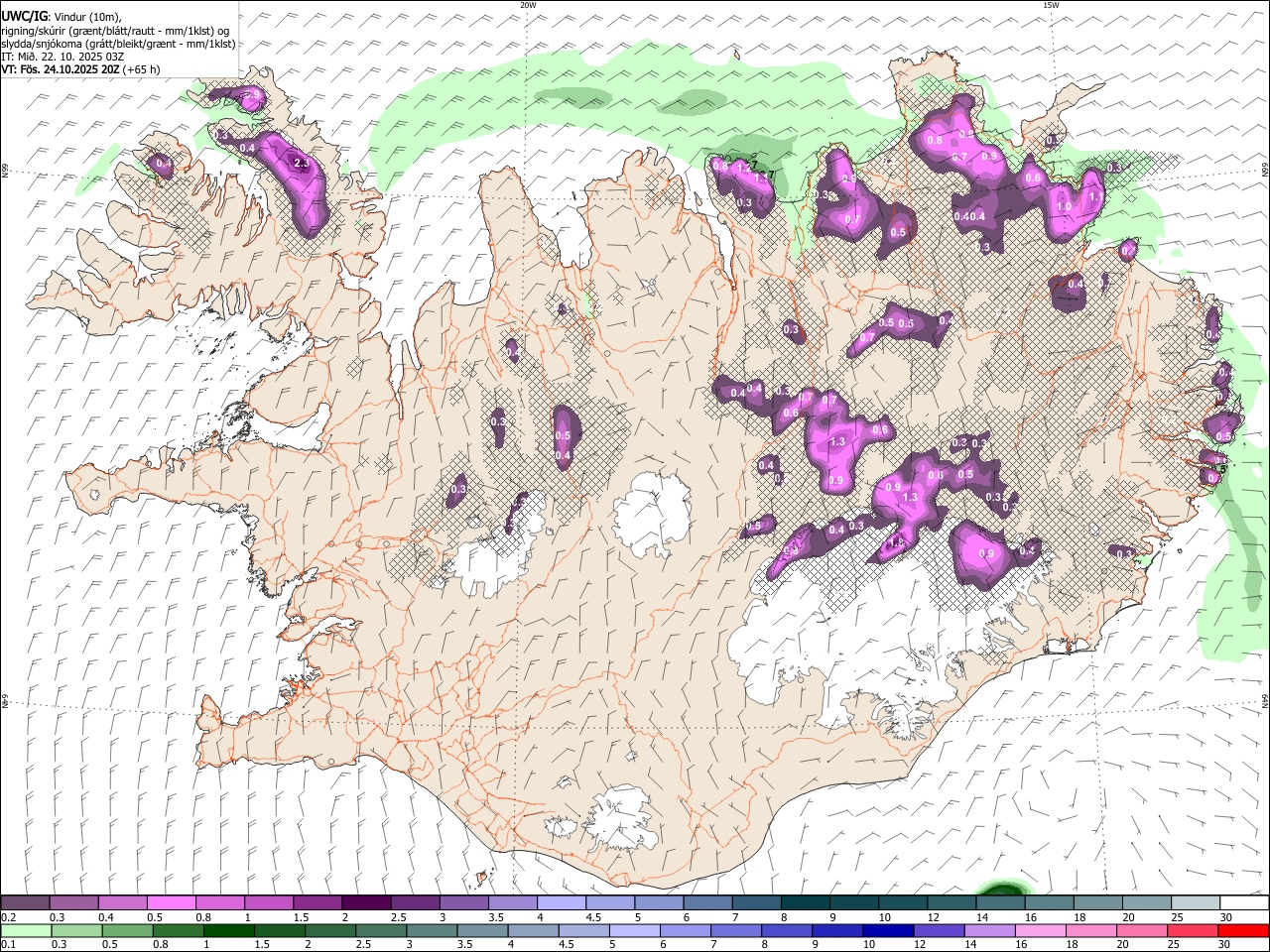Pick the medium green swatch between 0.5 and 0.8

pyautogui.click(x=127, y=931)
